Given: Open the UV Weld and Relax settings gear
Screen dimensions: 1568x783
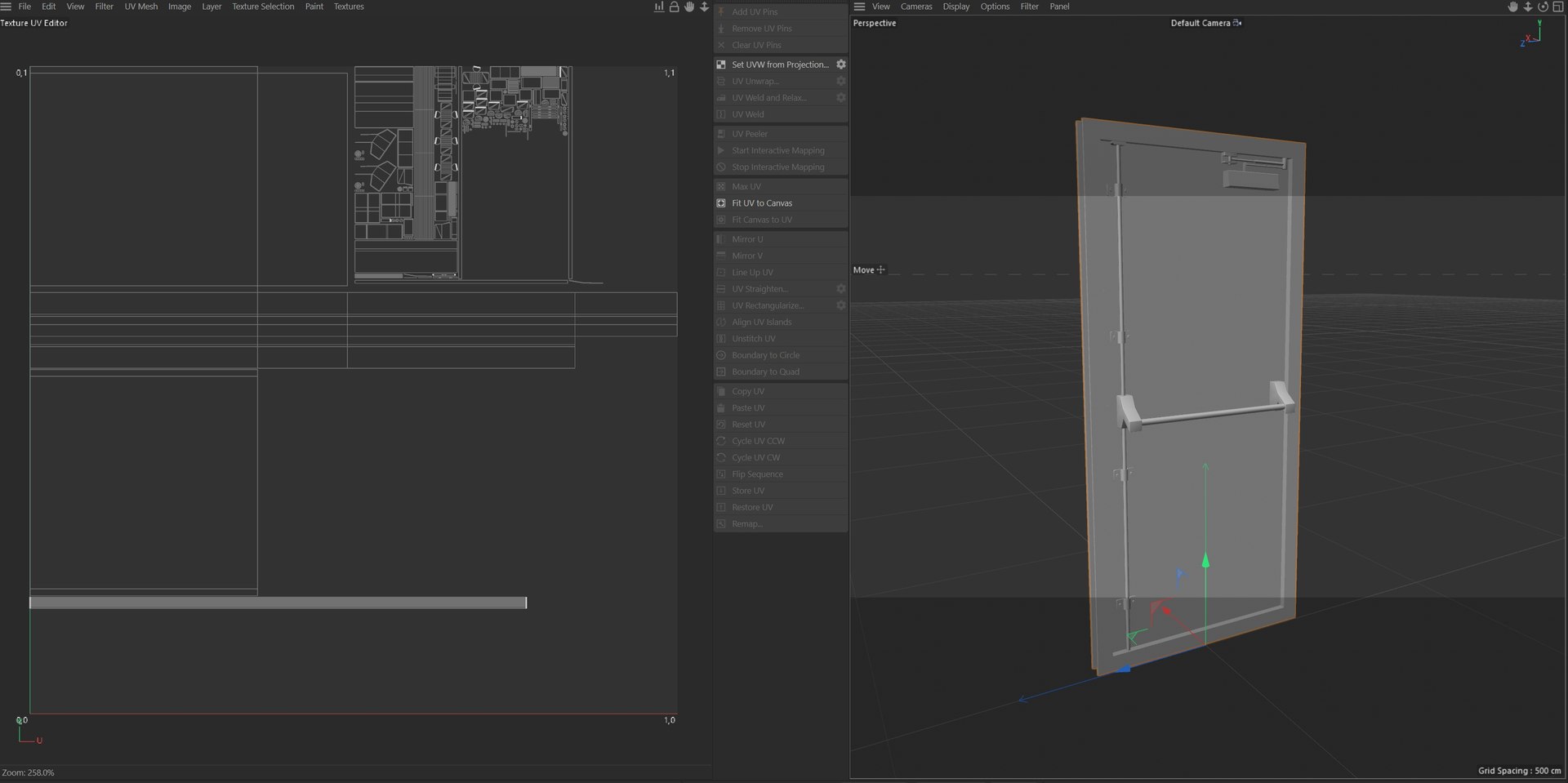Looking at the screenshot, I should (840, 97).
